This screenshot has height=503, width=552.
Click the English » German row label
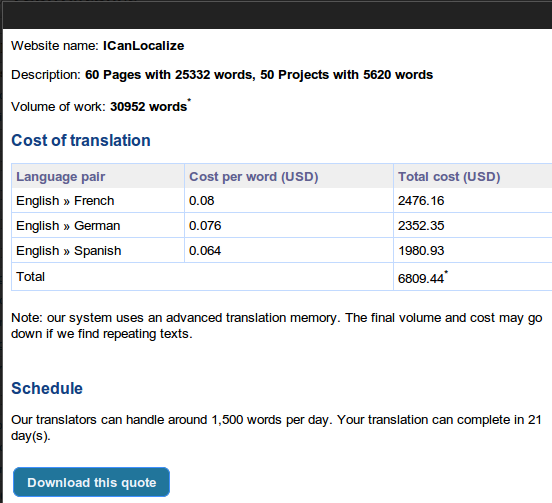pos(68,226)
